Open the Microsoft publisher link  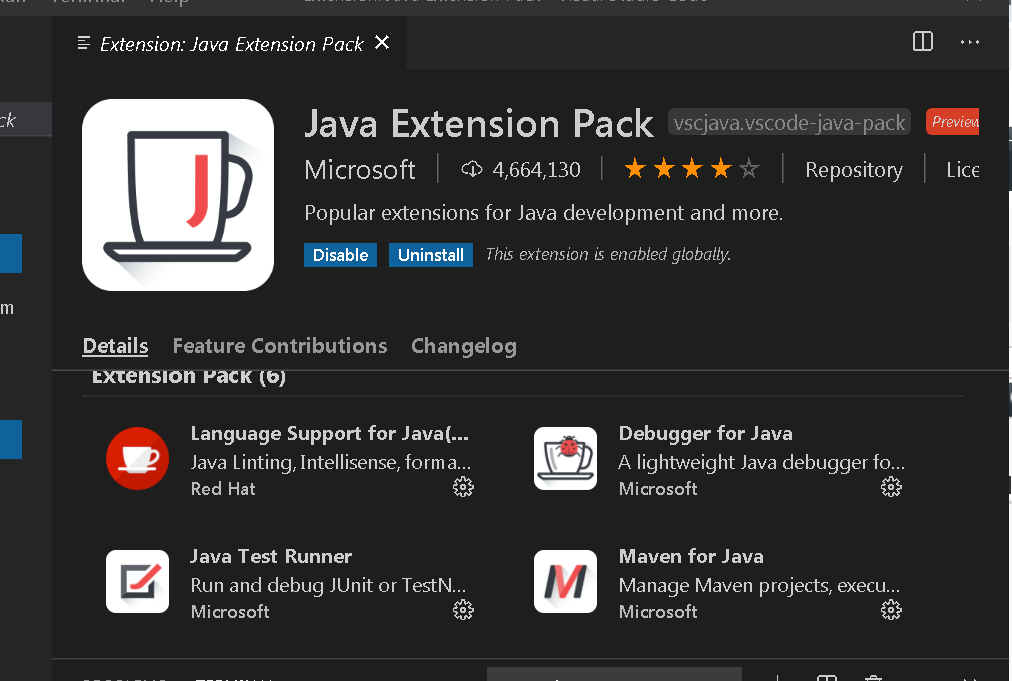(x=359, y=170)
